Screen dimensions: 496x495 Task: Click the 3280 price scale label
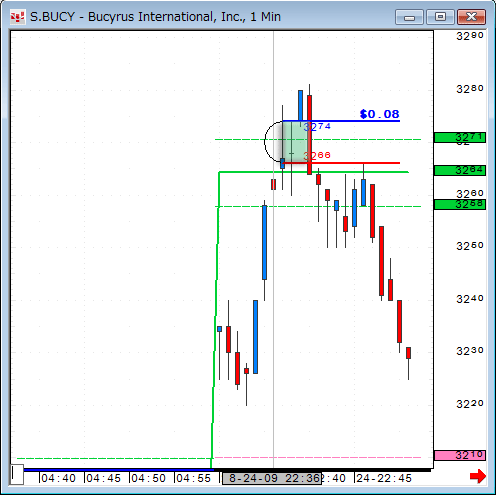click(x=470, y=89)
